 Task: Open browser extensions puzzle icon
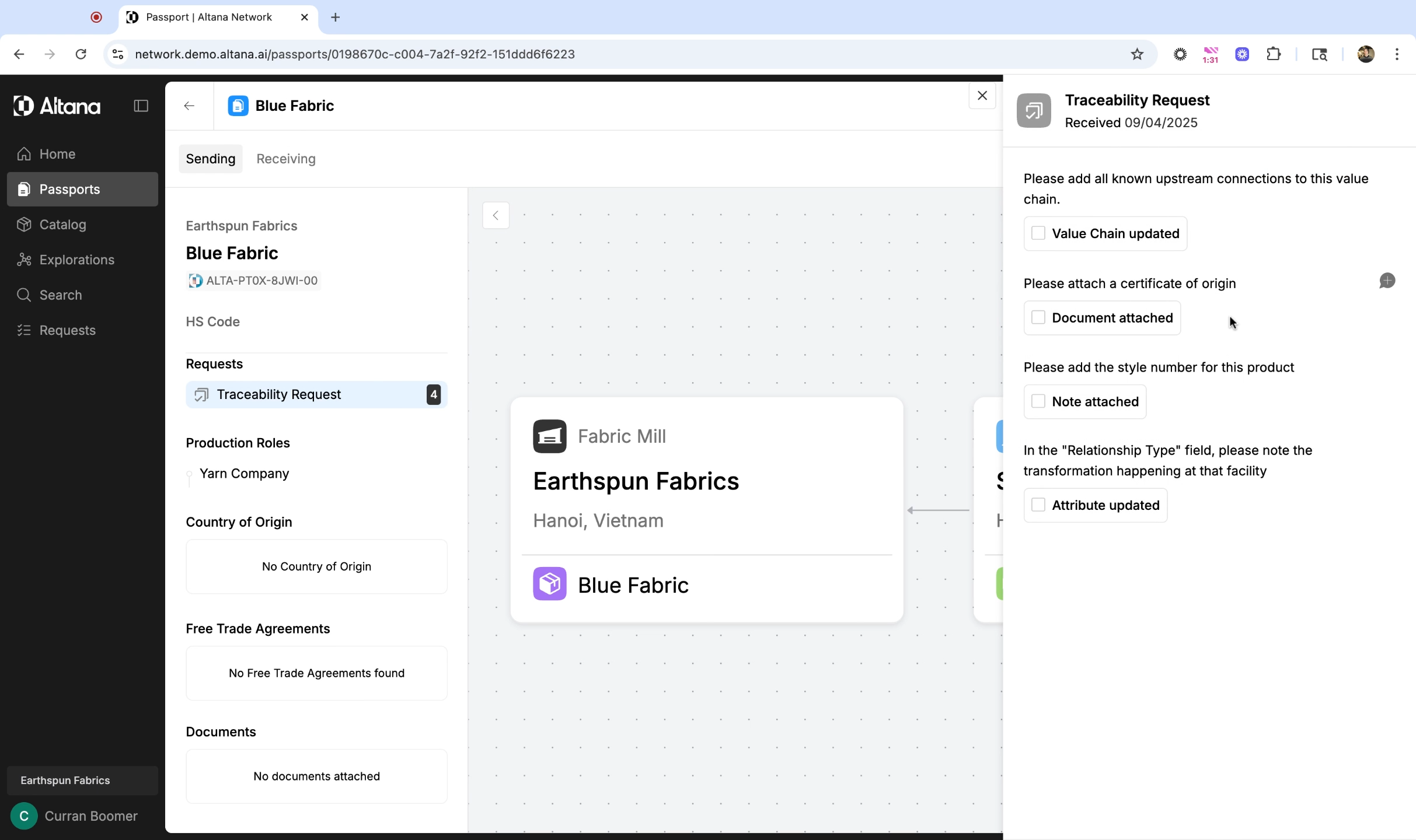tap(1273, 54)
